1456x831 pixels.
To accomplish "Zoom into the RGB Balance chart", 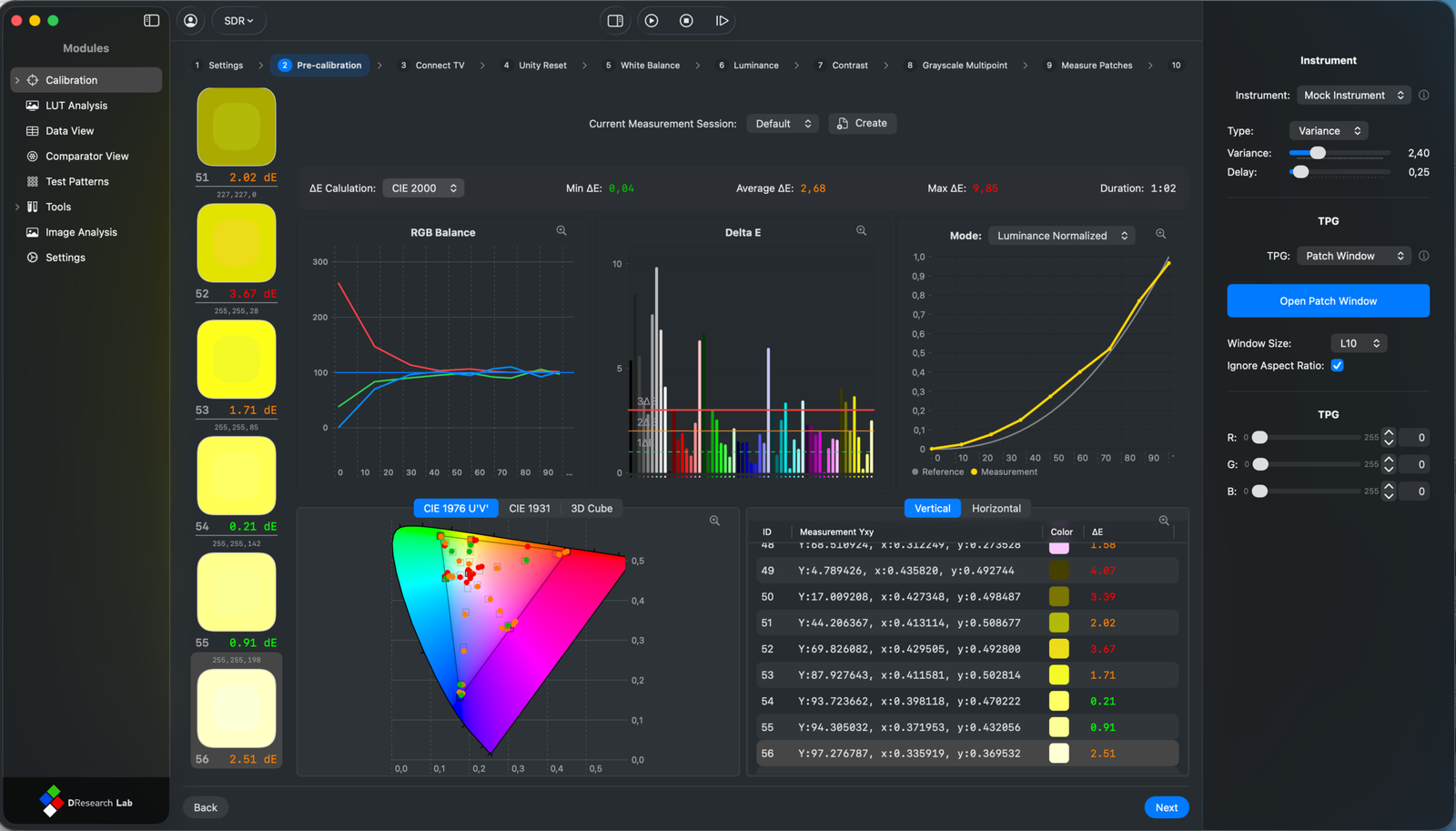I will coord(561,231).
